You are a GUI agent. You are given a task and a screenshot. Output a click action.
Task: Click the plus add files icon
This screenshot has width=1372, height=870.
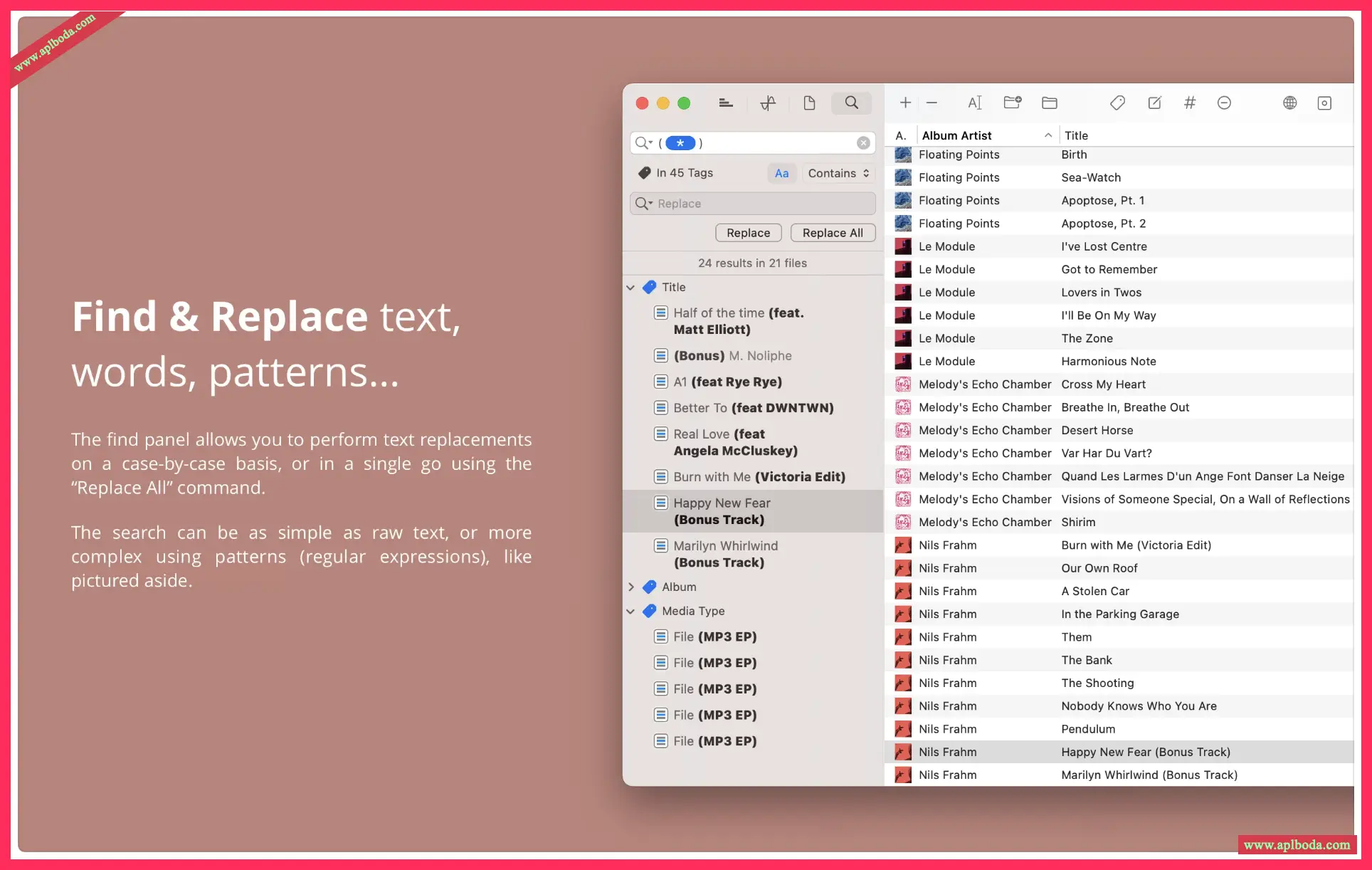click(x=905, y=103)
